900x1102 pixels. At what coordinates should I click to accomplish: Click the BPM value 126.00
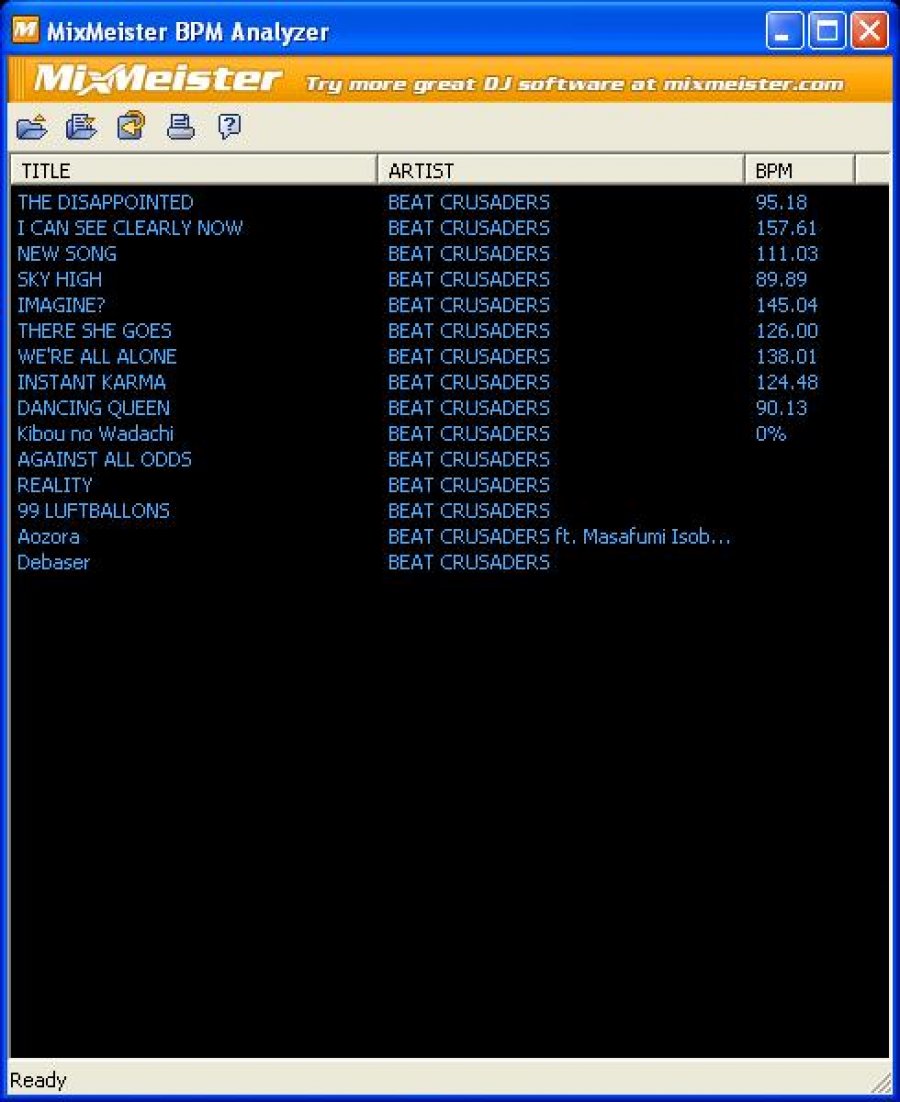(787, 331)
